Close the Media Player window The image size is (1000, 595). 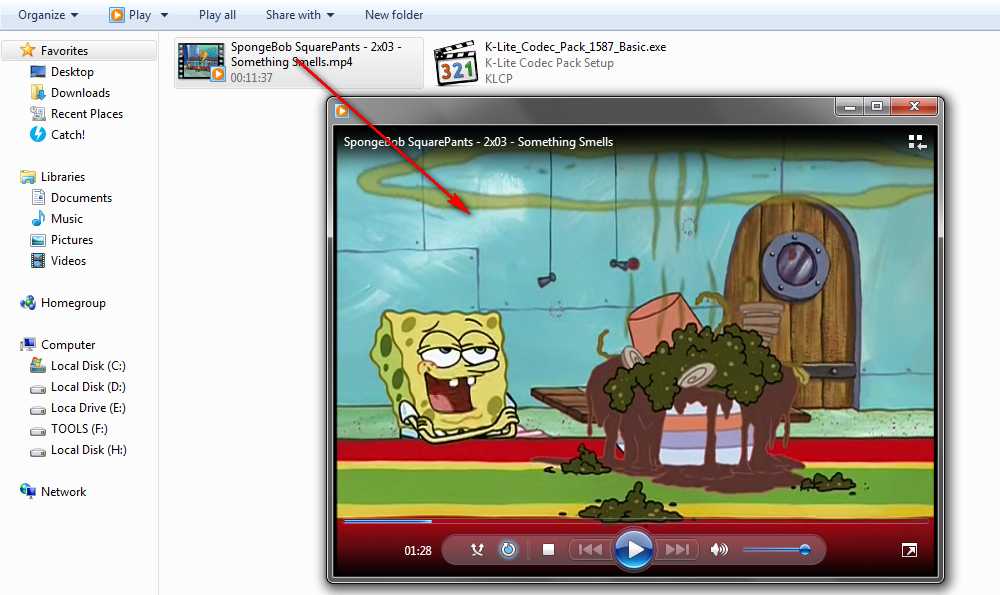point(914,107)
